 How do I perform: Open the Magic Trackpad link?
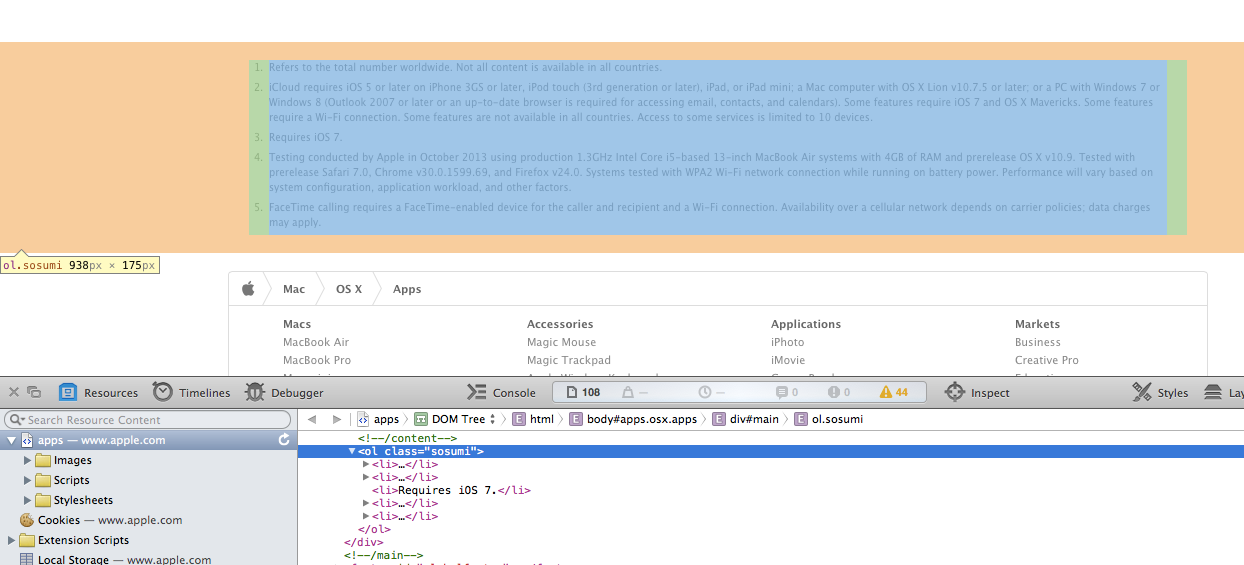[569, 360]
